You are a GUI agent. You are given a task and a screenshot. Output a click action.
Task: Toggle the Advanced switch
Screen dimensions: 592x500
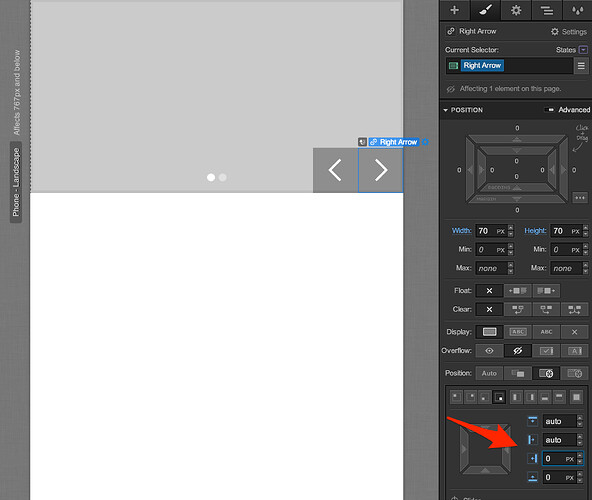[x=549, y=110]
